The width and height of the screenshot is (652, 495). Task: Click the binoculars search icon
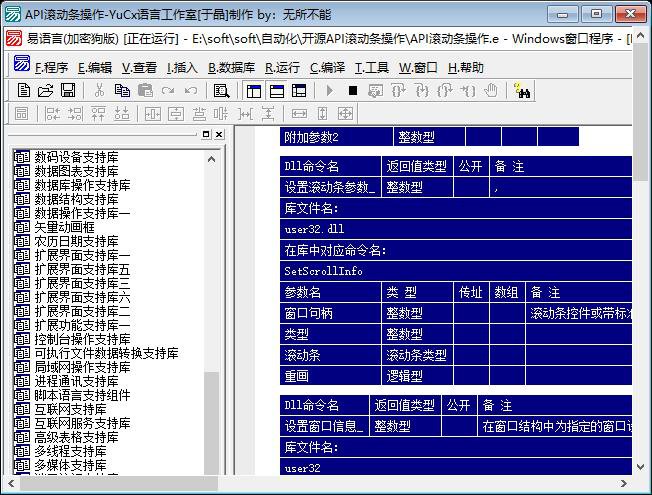(x=522, y=91)
